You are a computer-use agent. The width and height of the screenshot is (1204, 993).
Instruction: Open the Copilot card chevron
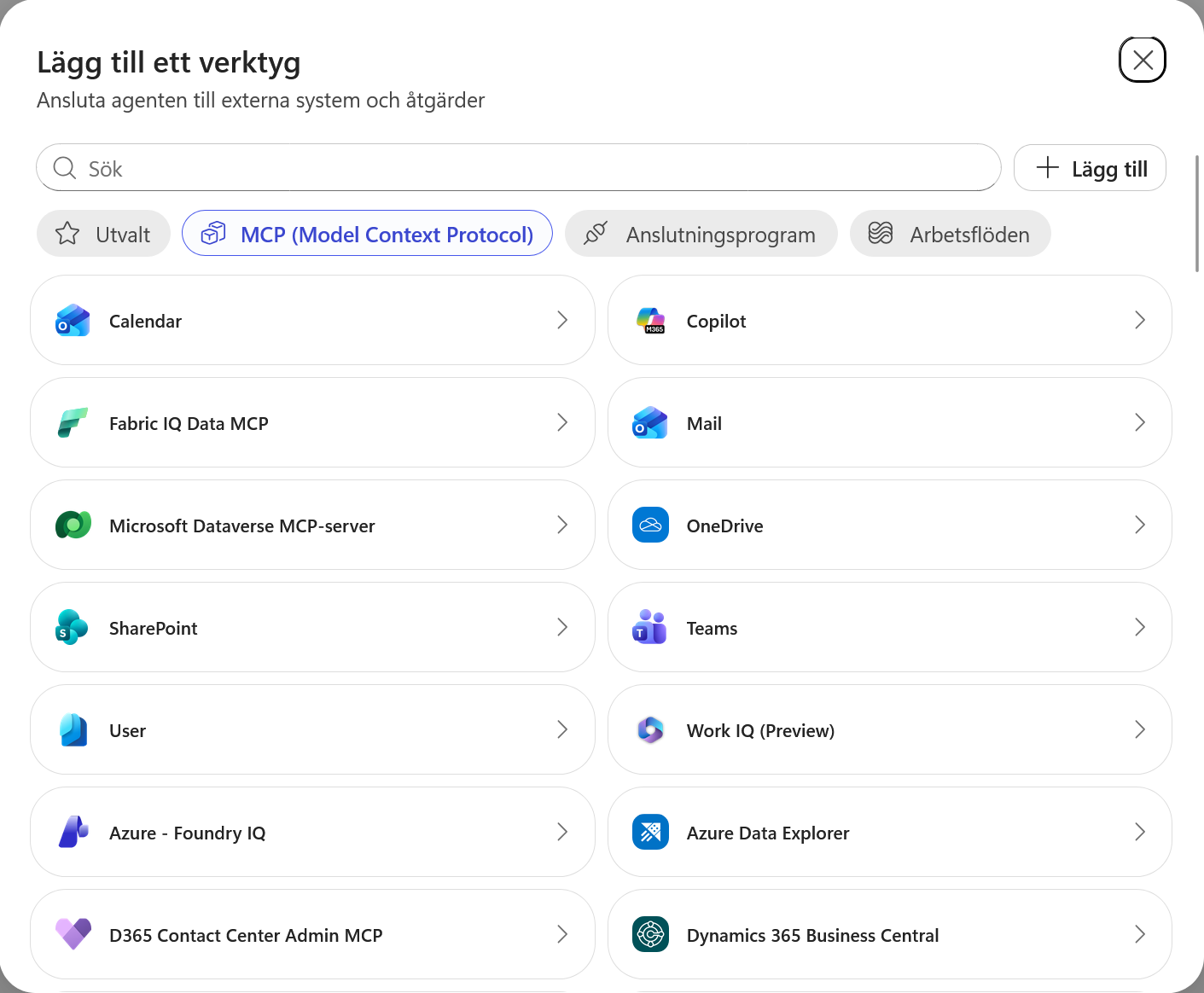[x=1140, y=321]
